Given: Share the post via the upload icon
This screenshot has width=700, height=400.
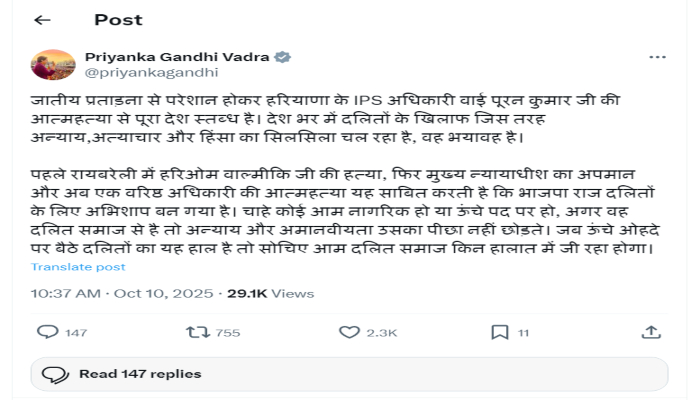Looking at the screenshot, I should point(650,332).
